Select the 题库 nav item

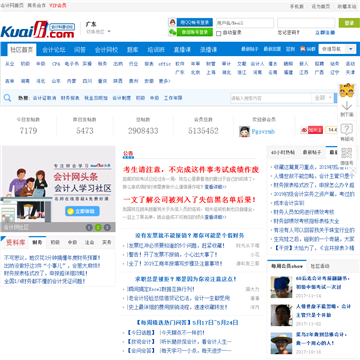pos(132,50)
